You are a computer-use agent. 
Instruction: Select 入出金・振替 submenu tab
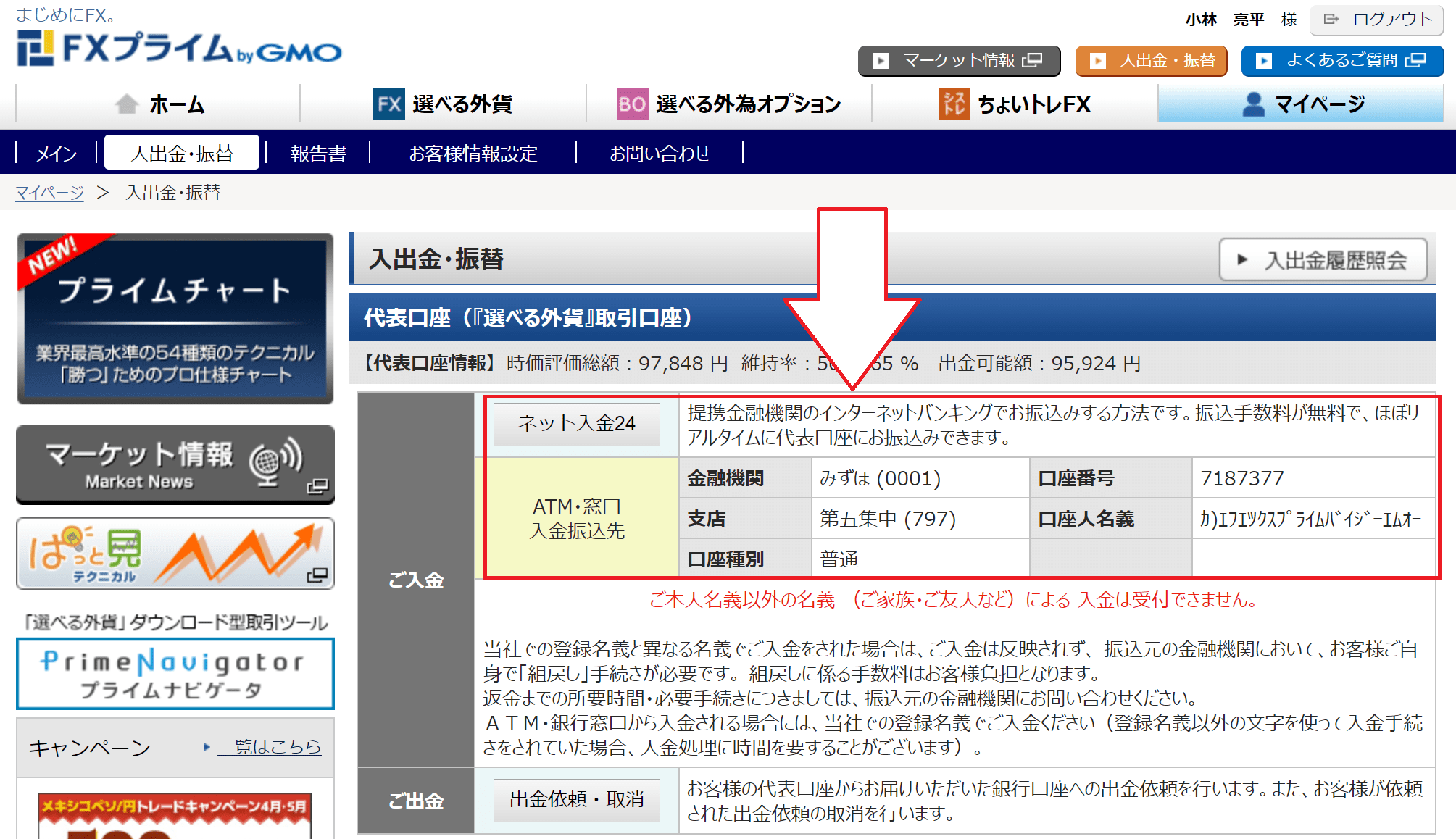tap(182, 152)
